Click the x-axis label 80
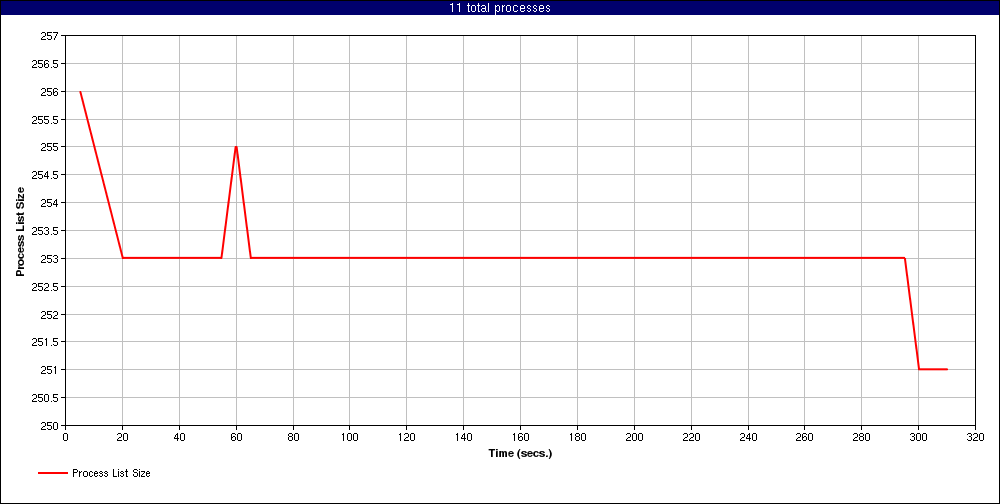Image resolution: width=1000 pixels, height=504 pixels. (293, 437)
